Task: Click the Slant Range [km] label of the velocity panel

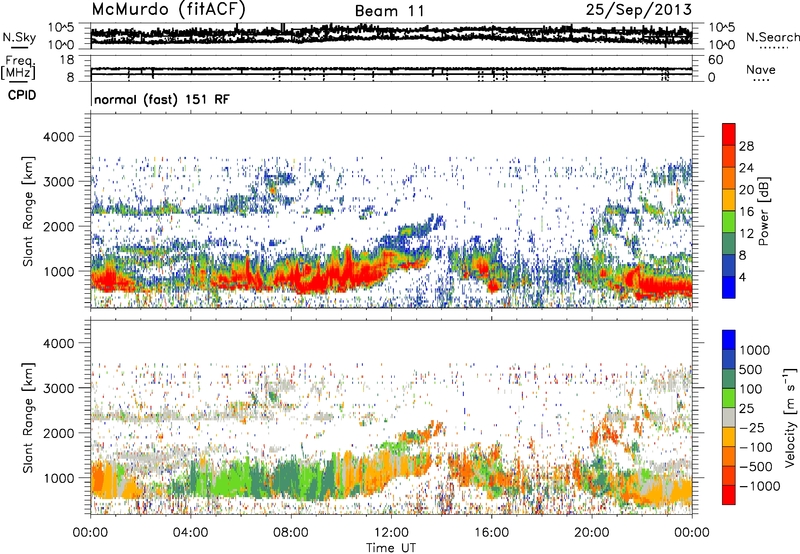Action: pos(28,417)
